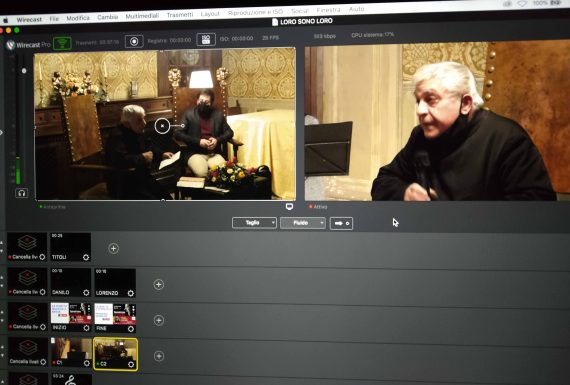This screenshot has width=570, height=385.
Task: Select the FINE shot
Action: (115, 318)
